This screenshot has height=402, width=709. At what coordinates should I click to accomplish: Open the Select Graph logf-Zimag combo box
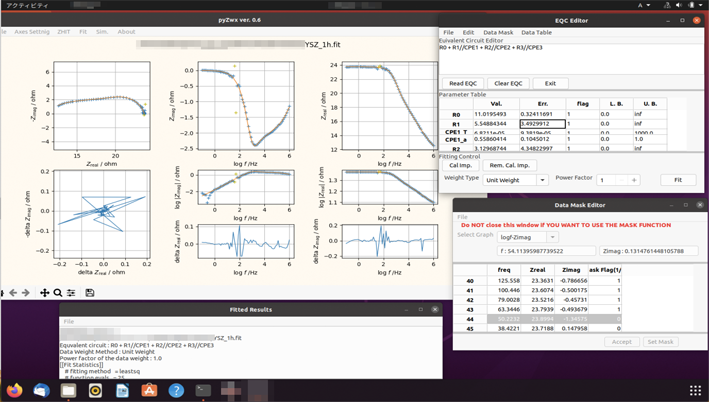[x=552, y=237]
